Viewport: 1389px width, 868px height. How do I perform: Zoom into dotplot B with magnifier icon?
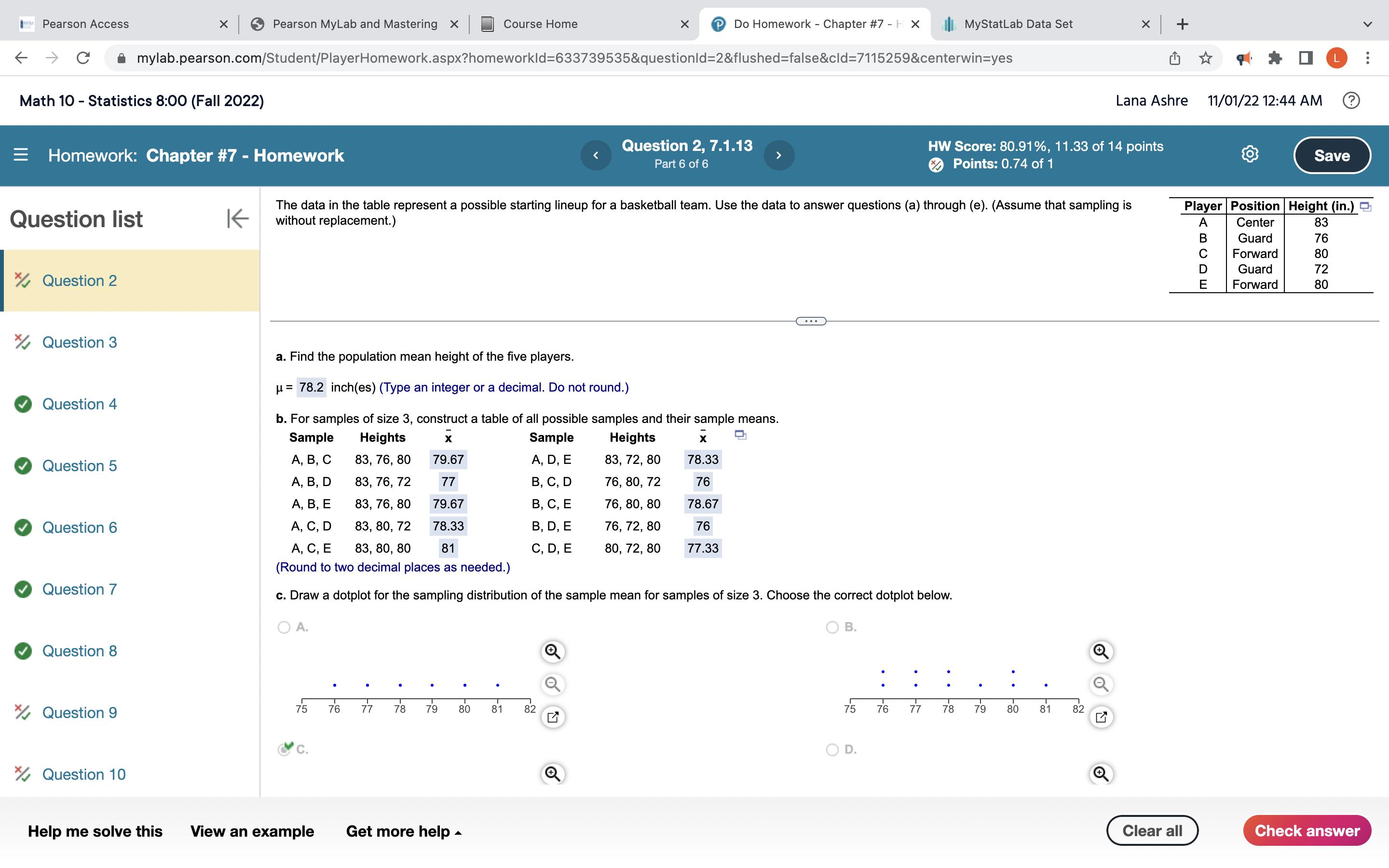[1100, 651]
